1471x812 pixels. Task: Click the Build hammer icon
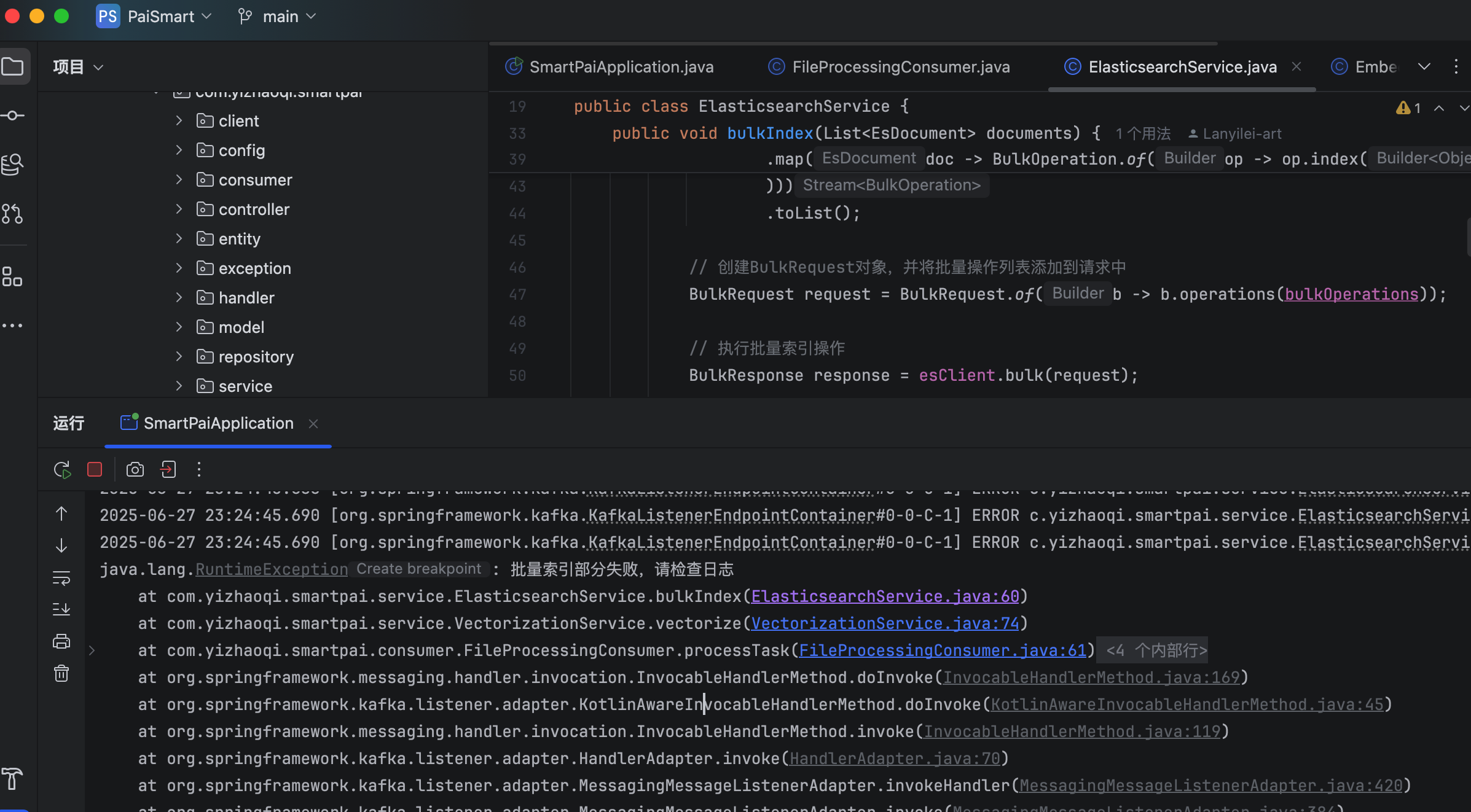point(13,778)
